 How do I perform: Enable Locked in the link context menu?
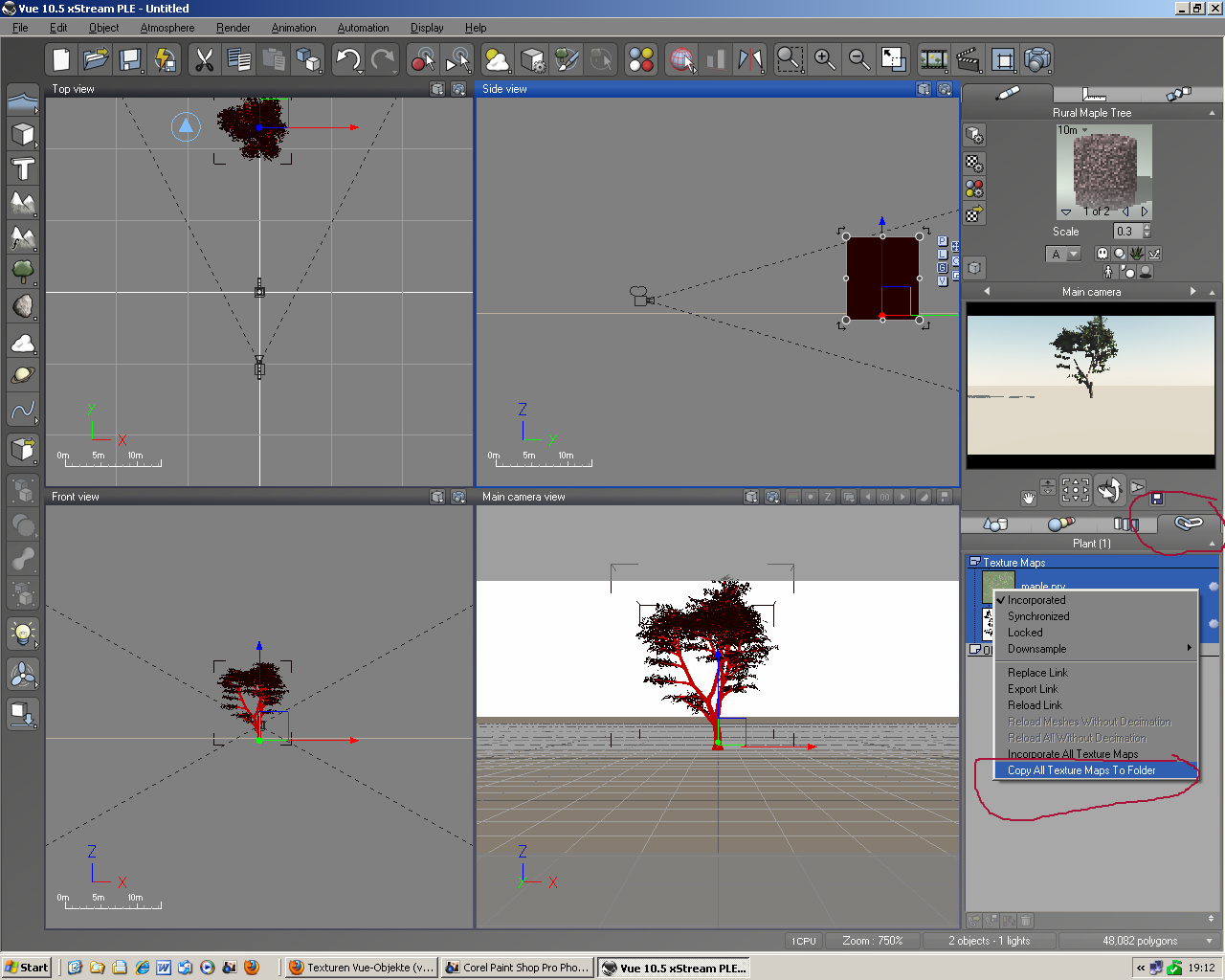[1025, 633]
